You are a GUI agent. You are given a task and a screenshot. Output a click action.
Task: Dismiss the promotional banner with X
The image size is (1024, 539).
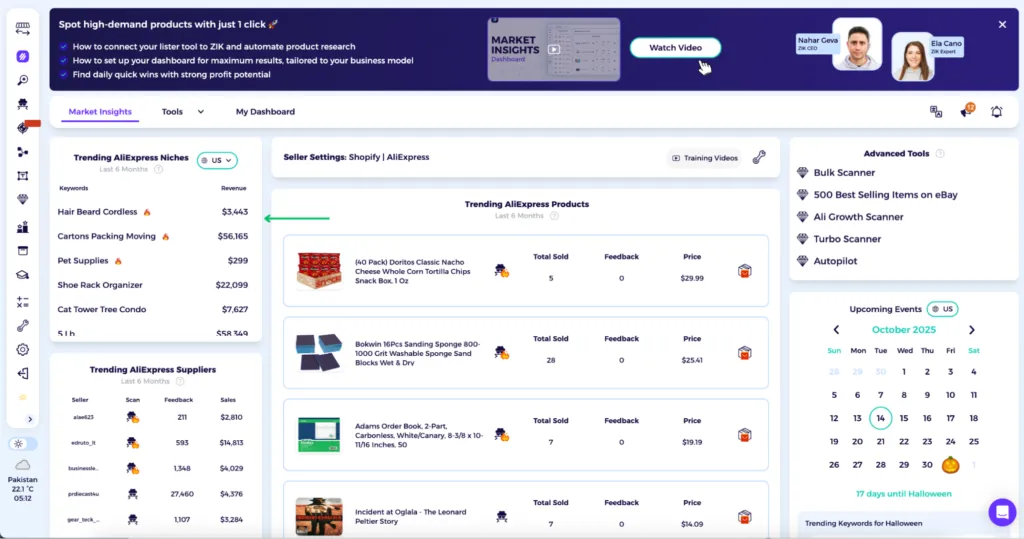(1002, 24)
